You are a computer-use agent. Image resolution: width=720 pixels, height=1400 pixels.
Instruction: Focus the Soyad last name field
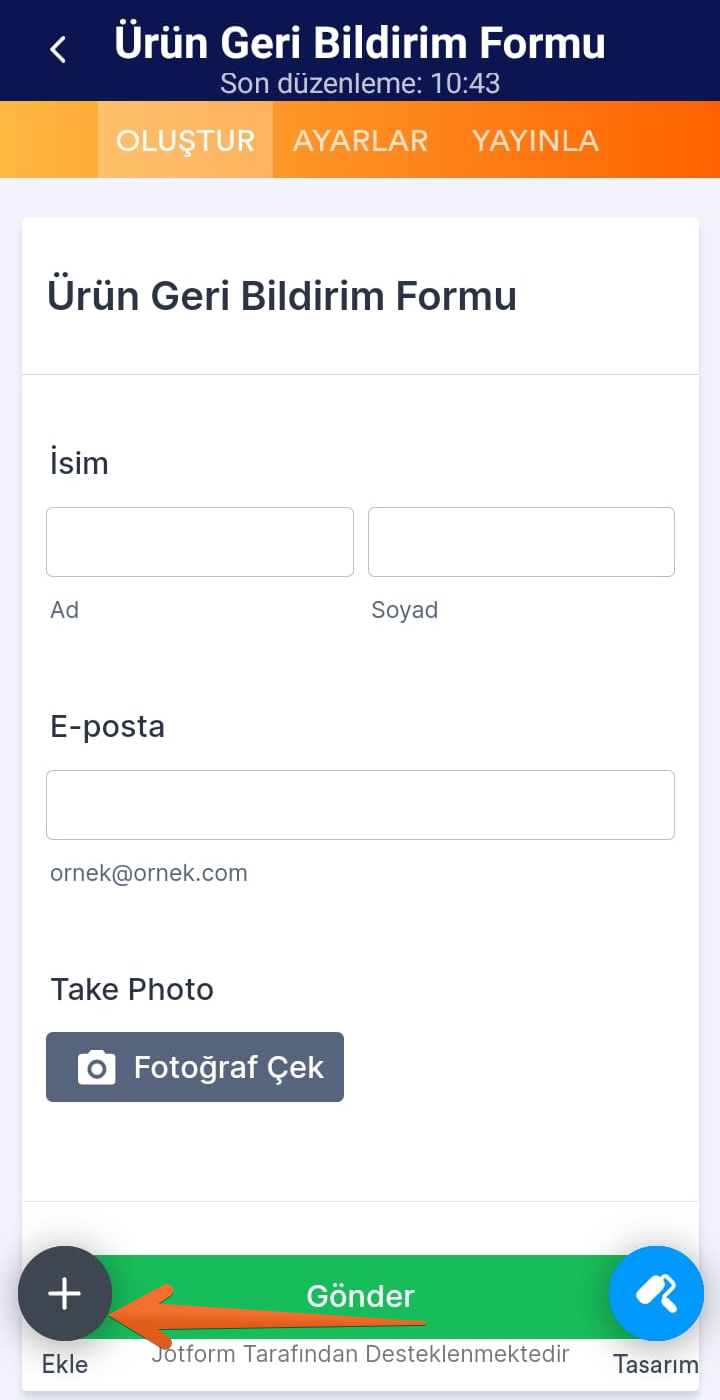(x=521, y=542)
